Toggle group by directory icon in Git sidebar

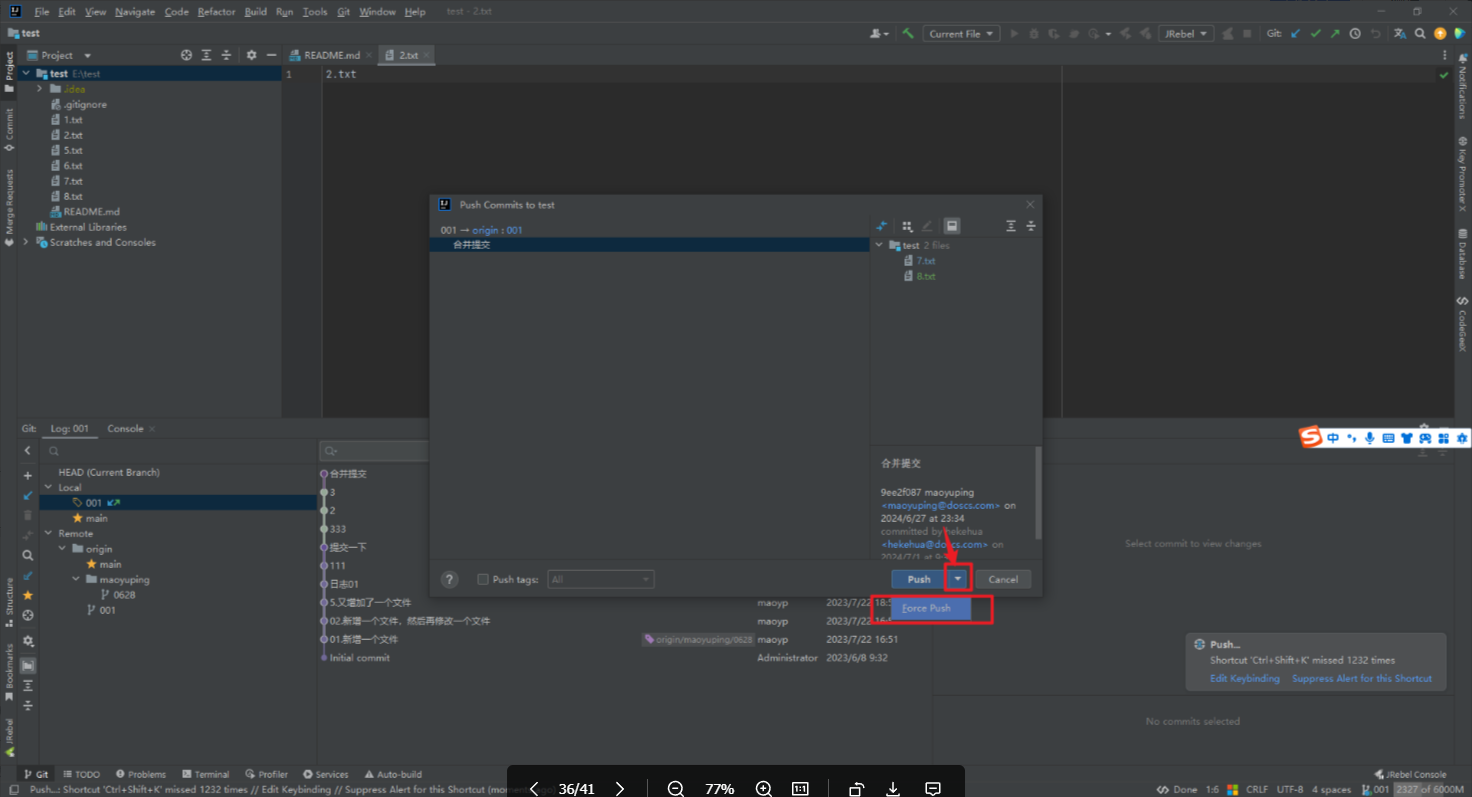point(28,665)
